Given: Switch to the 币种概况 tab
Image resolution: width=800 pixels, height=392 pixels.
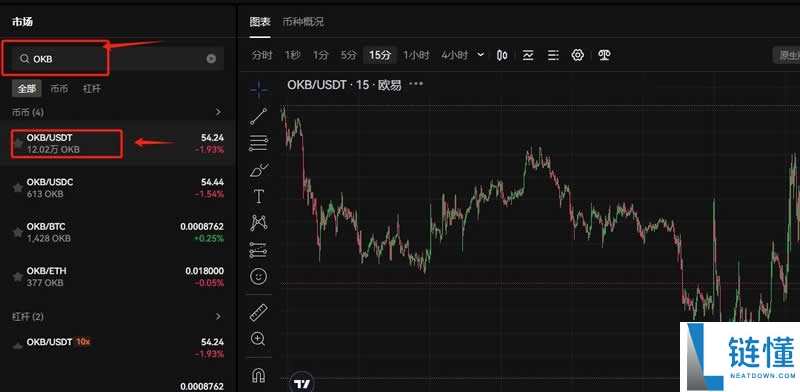Looking at the screenshot, I should [x=303, y=22].
